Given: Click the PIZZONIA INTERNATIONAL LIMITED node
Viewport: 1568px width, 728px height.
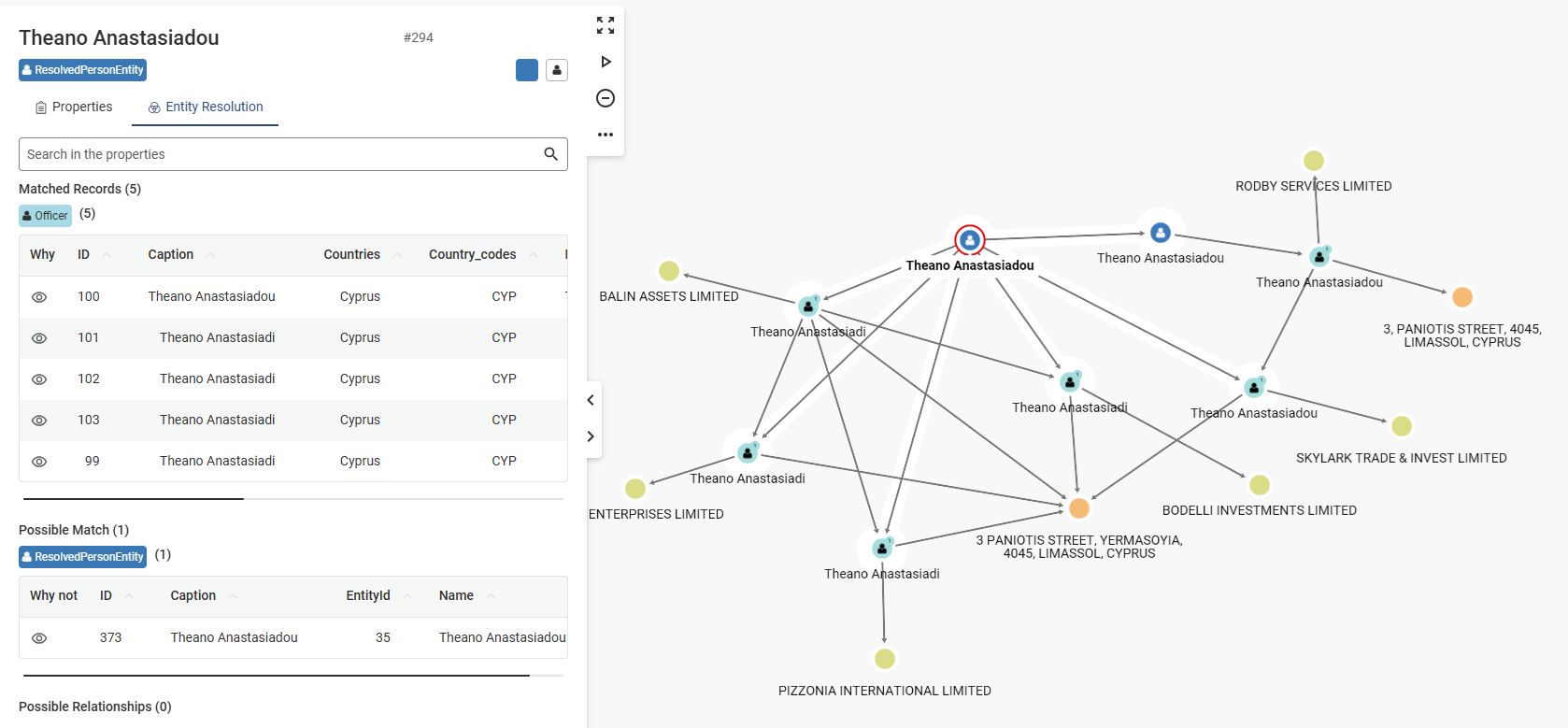Looking at the screenshot, I should tap(884, 659).
